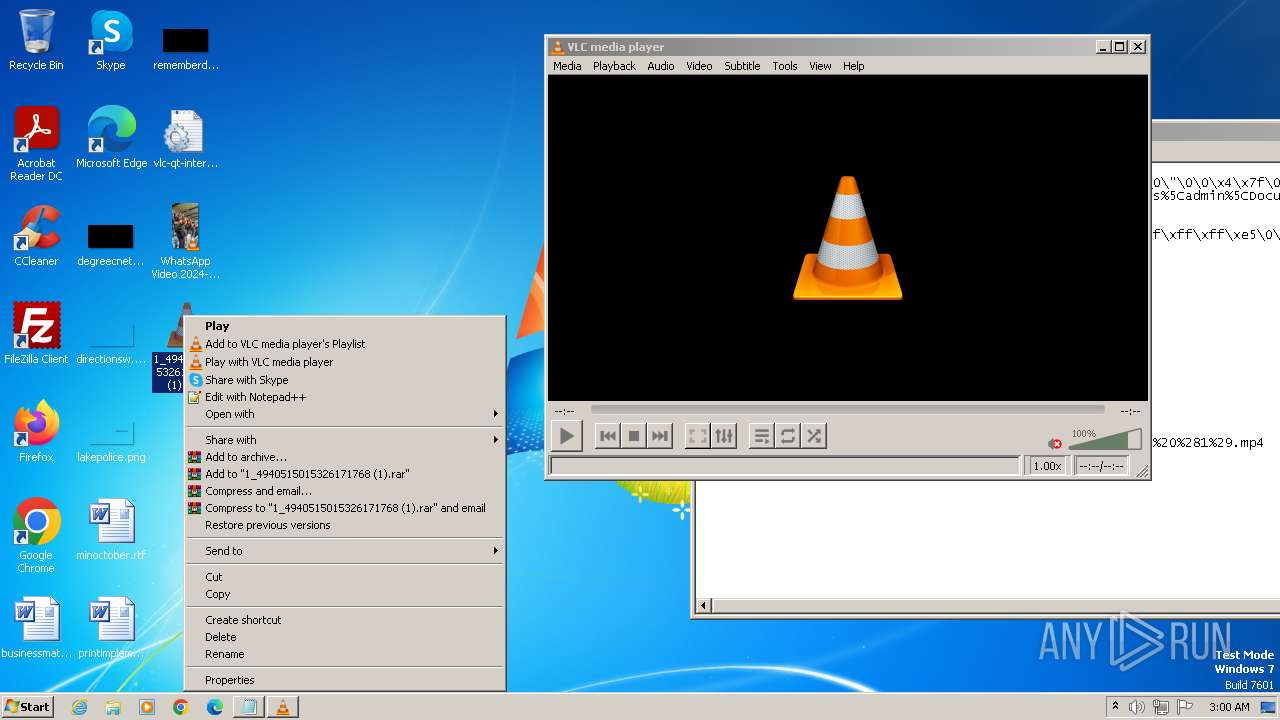1280x720 pixels.
Task: Select the Google Chrome desktop icon
Action: [x=36, y=536]
